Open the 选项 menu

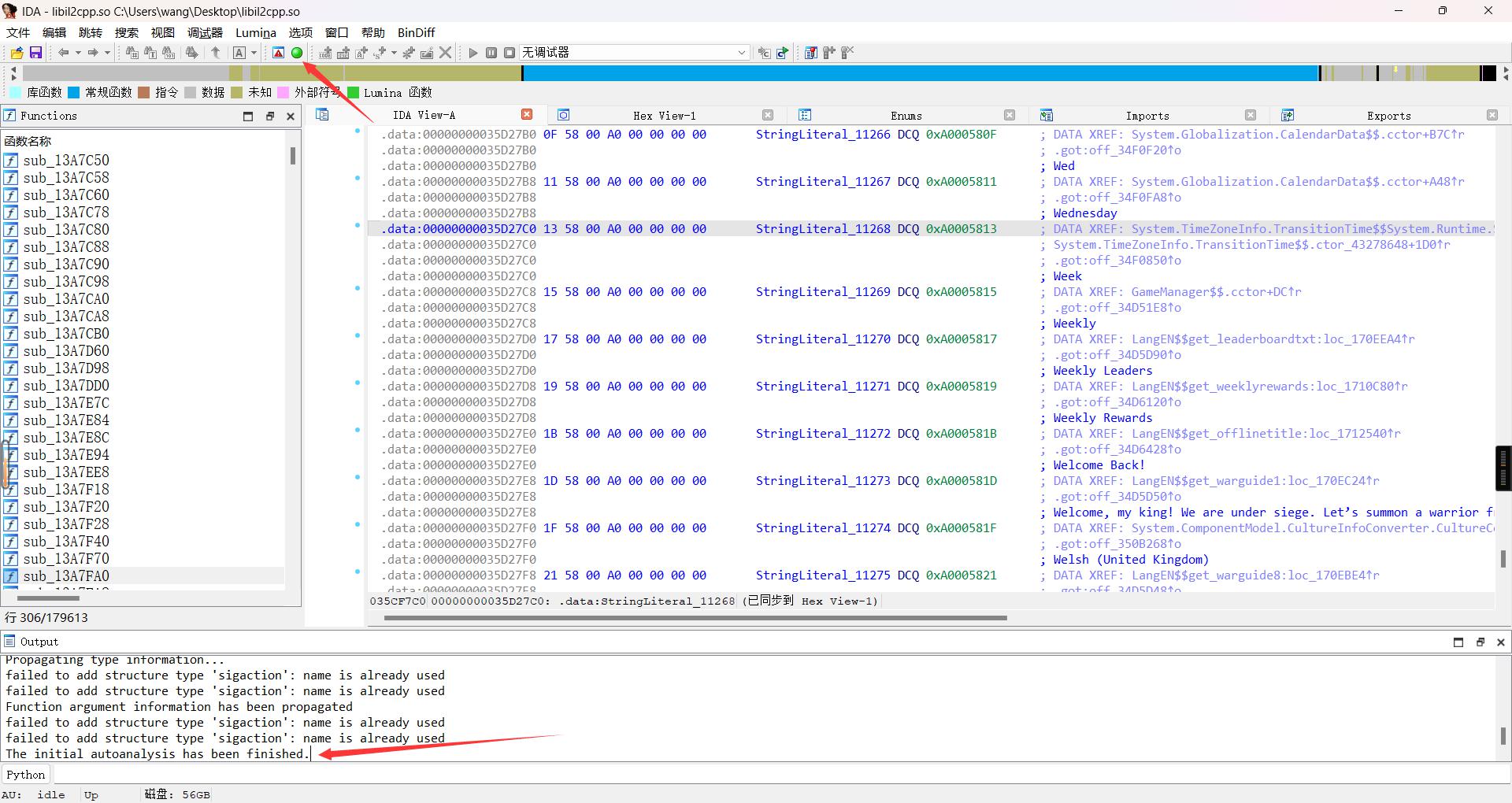[301, 32]
